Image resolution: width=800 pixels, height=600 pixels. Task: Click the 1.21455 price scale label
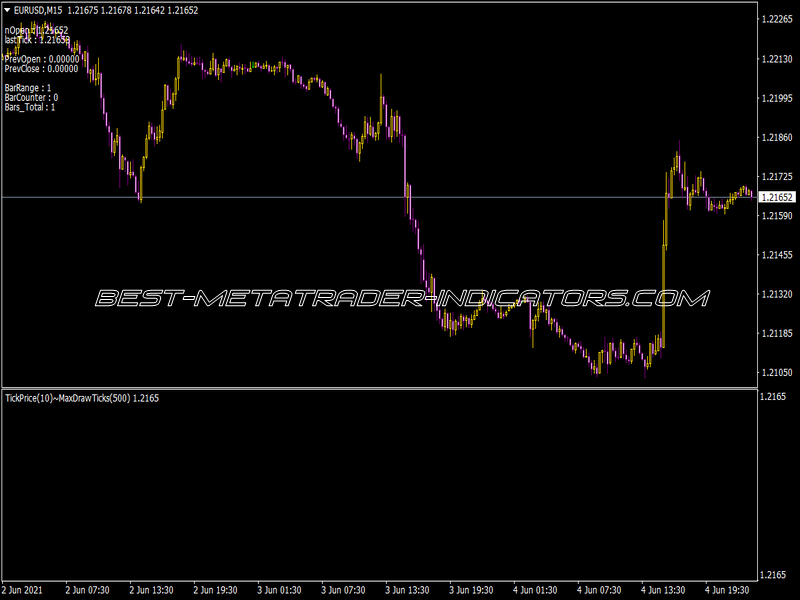pyautogui.click(x=777, y=255)
